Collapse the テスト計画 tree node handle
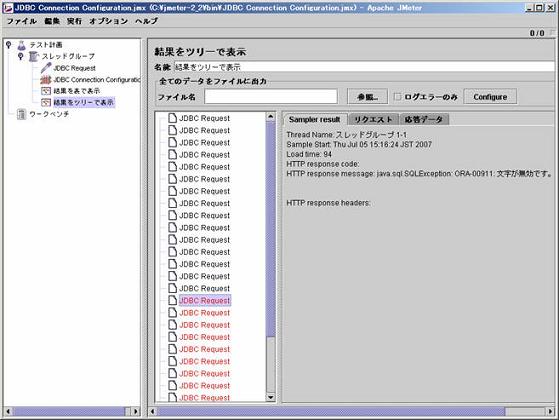This screenshot has width=559, height=420. [9, 45]
